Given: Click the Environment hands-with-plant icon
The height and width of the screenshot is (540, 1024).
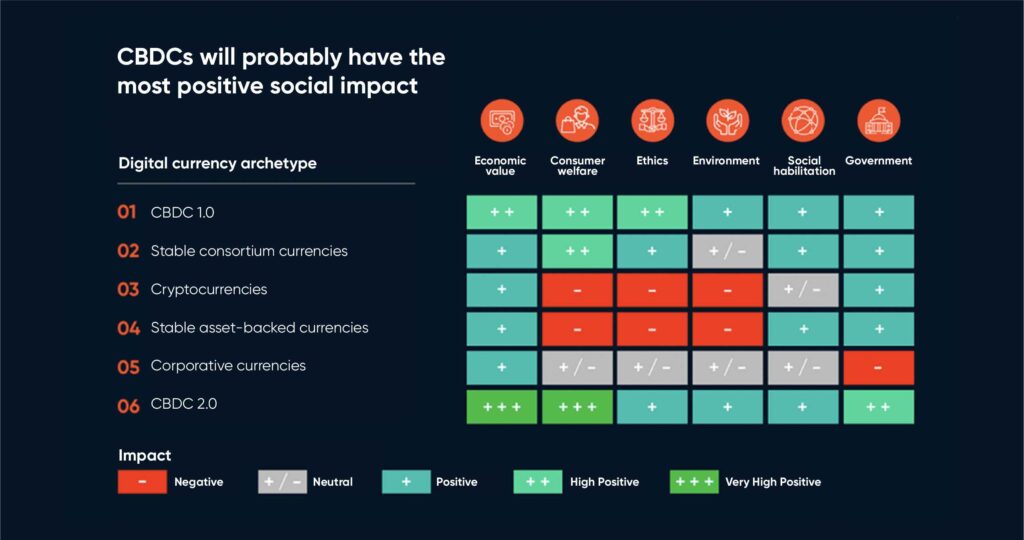Looking at the screenshot, I should tap(728, 121).
